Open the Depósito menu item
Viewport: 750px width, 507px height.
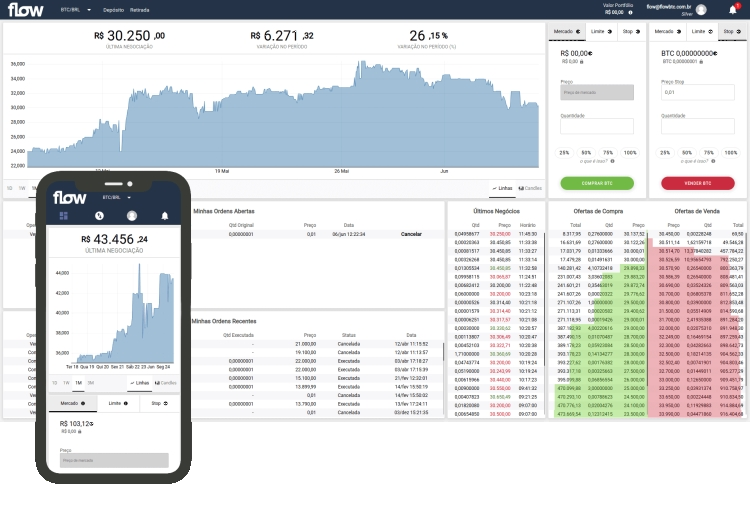point(113,10)
